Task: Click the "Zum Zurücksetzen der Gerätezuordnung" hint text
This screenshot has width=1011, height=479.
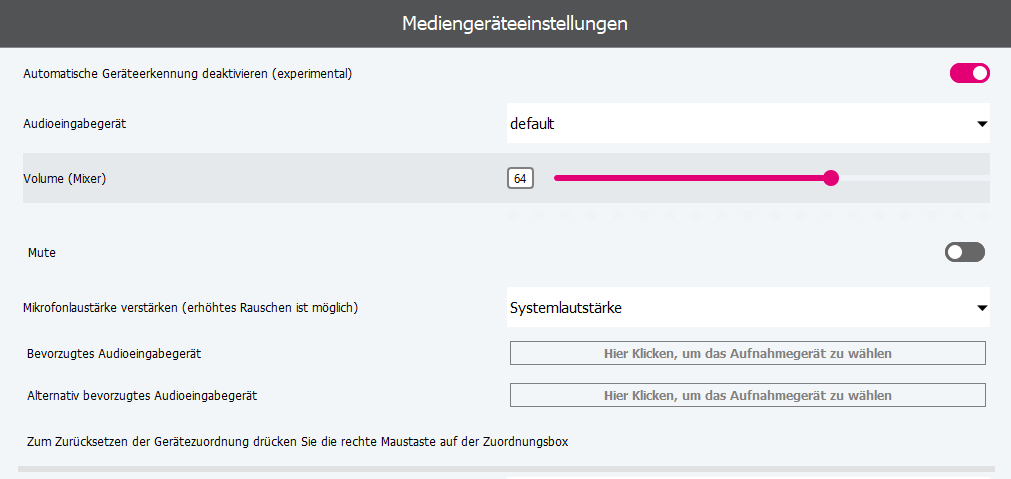Action: coord(298,441)
